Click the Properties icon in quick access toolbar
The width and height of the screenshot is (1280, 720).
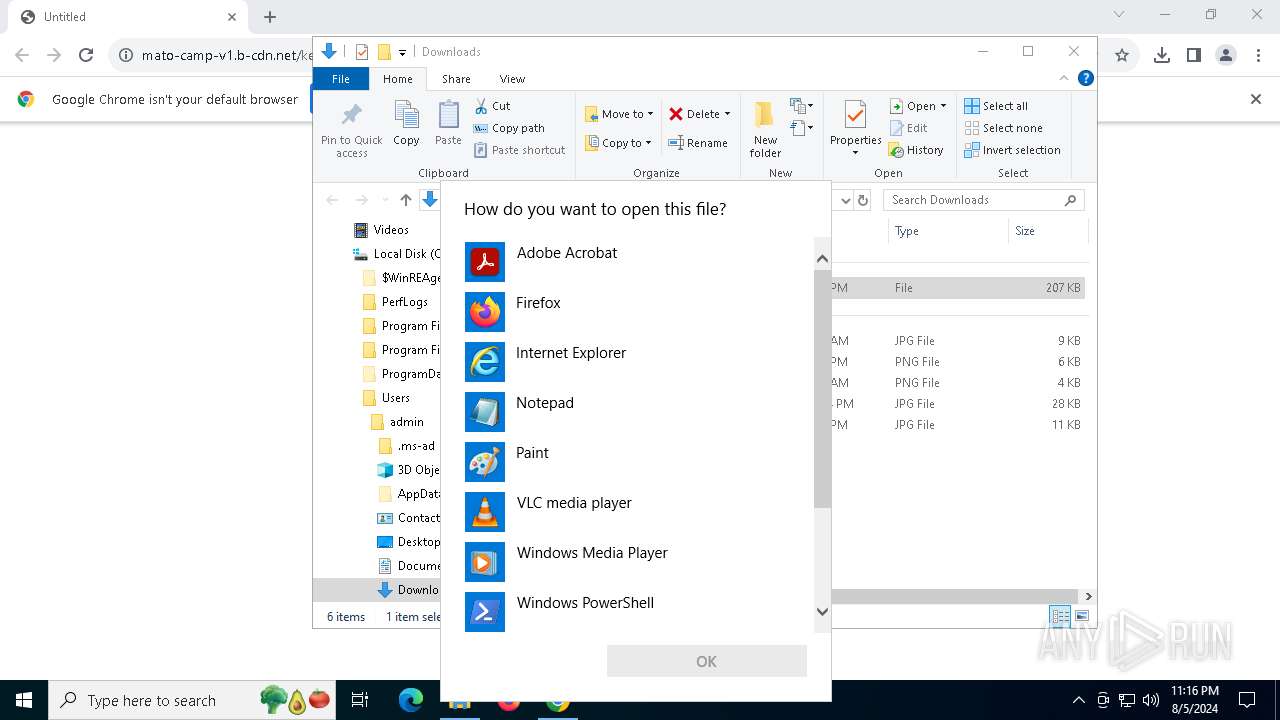362,52
